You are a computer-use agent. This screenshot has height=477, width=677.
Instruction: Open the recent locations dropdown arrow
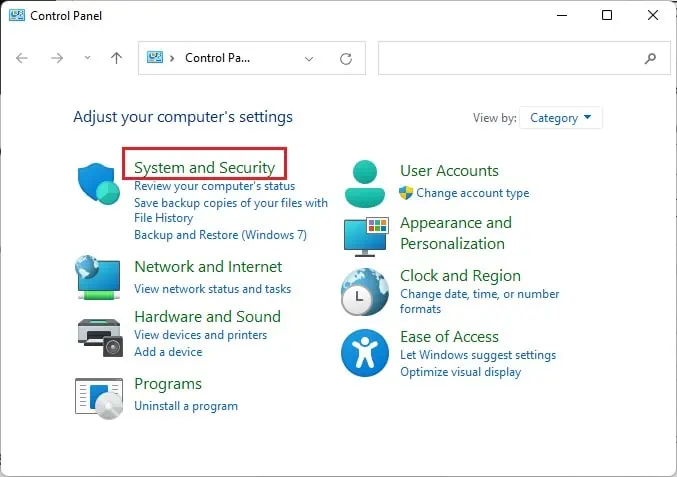(87, 58)
